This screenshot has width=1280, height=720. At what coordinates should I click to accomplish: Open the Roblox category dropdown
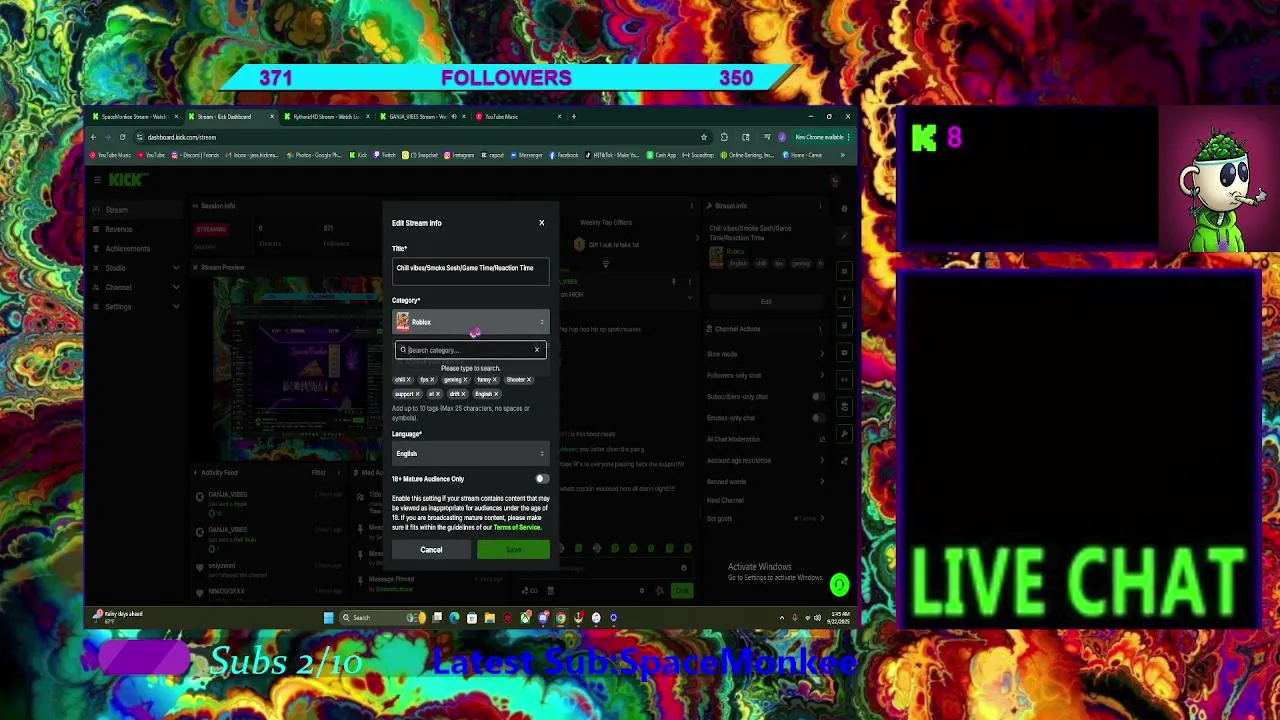[x=470, y=322]
